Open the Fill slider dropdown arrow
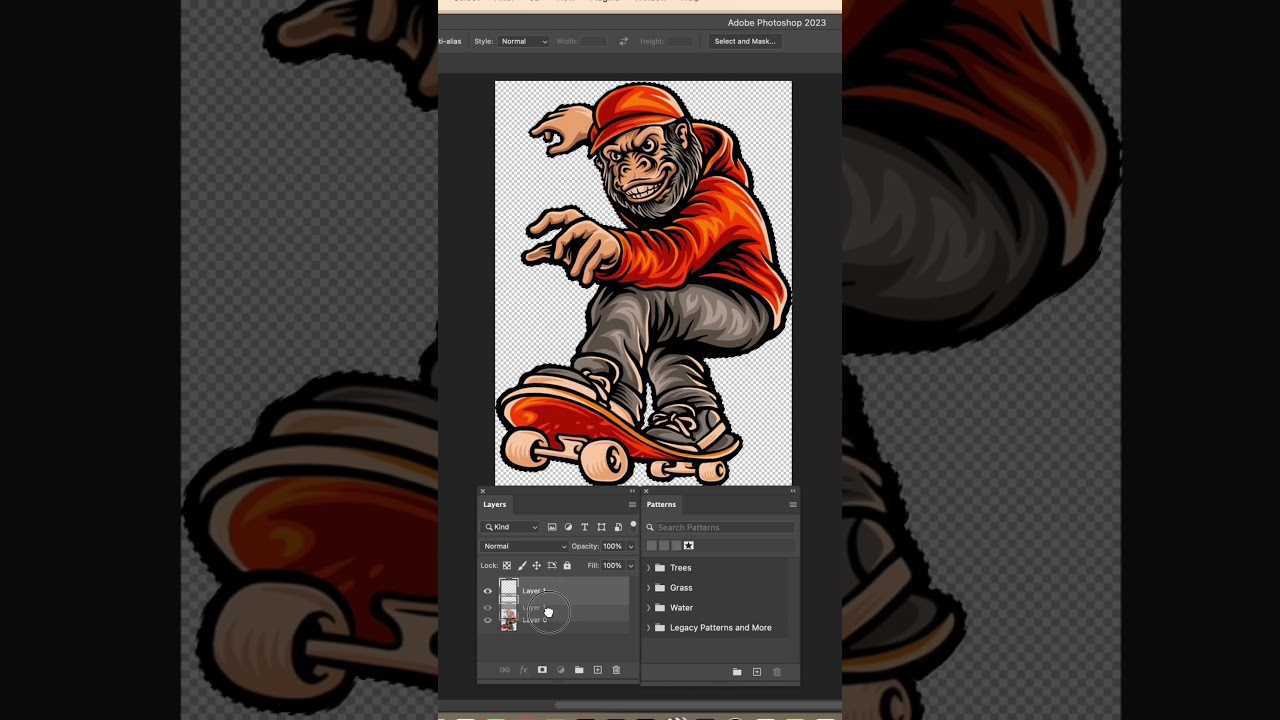Screen dimensions: 1280x720 pyautogui.click(x=630, y=566)
